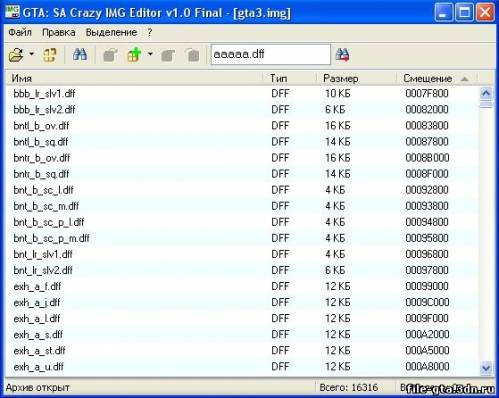The image size is (499, 398).
Task: Open the Выделение menu
Action: (111, 32)
